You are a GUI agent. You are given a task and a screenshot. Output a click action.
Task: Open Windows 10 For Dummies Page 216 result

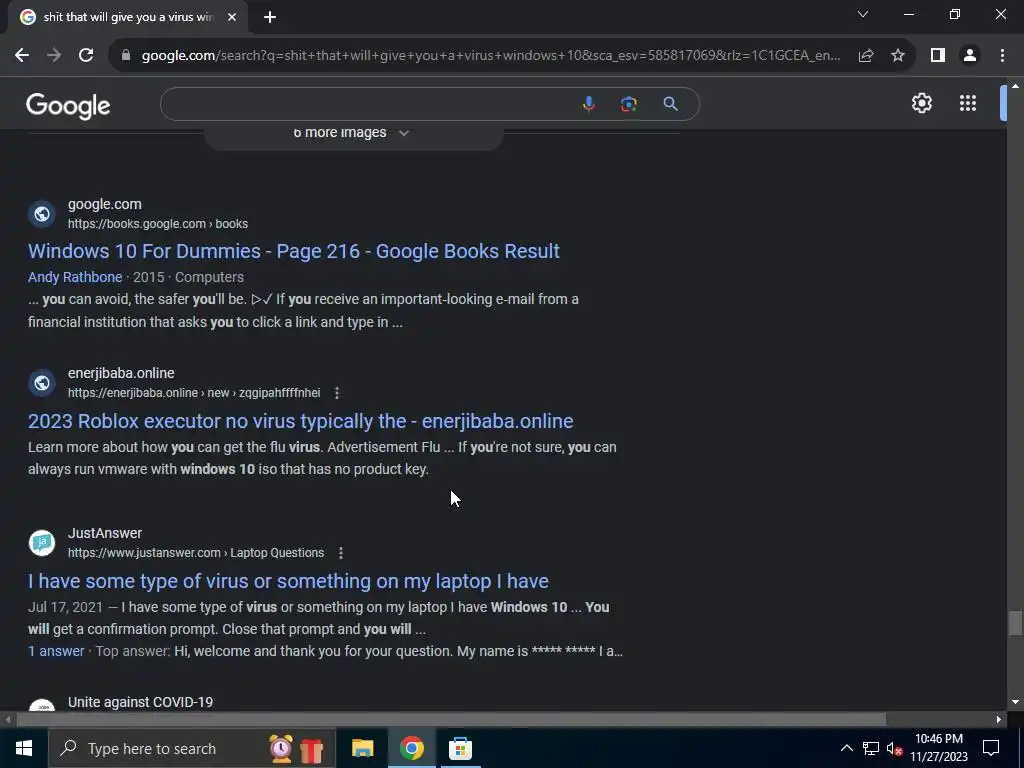click(294, 251)
